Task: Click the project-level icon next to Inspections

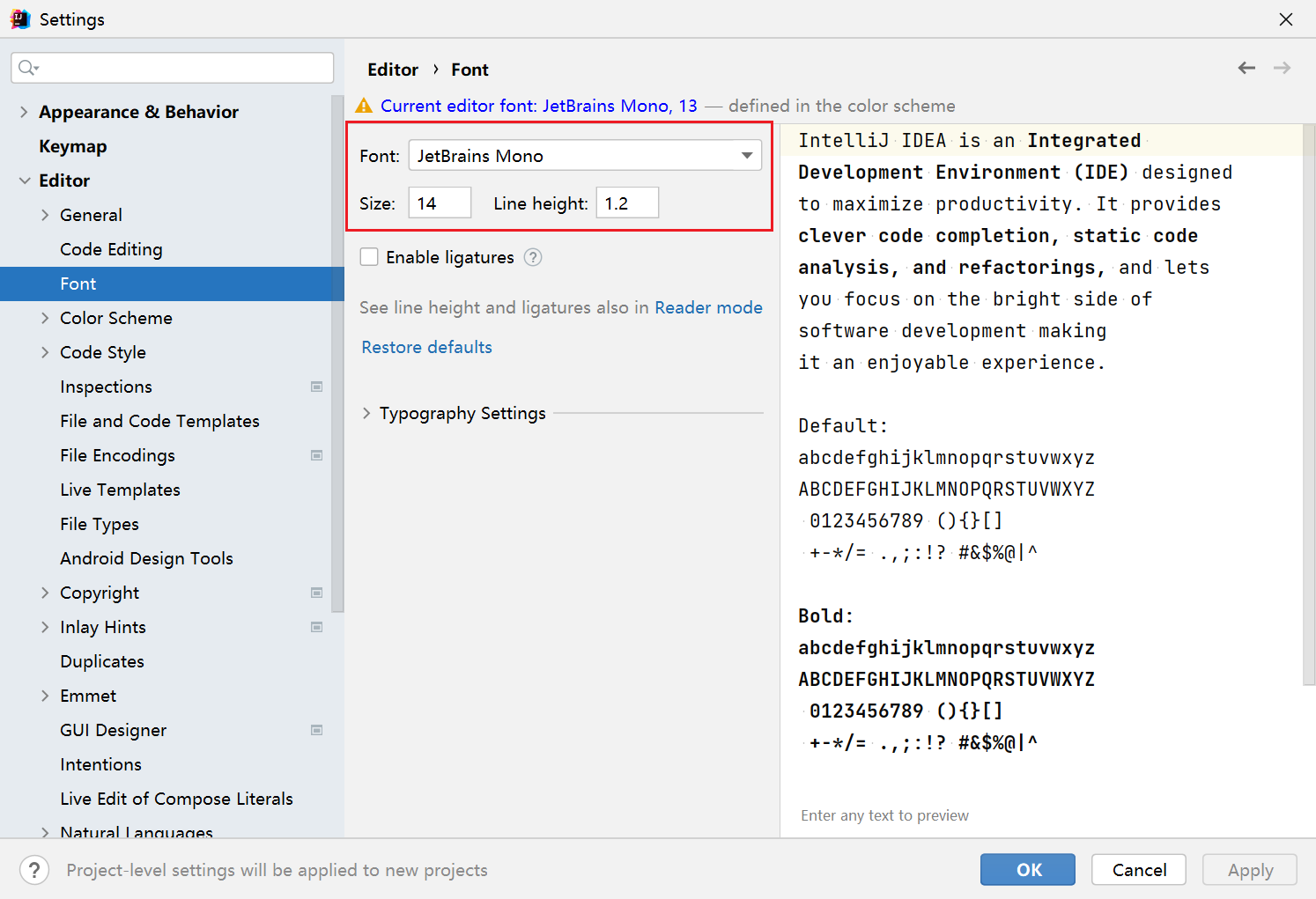Action: (x=317, y=387)
